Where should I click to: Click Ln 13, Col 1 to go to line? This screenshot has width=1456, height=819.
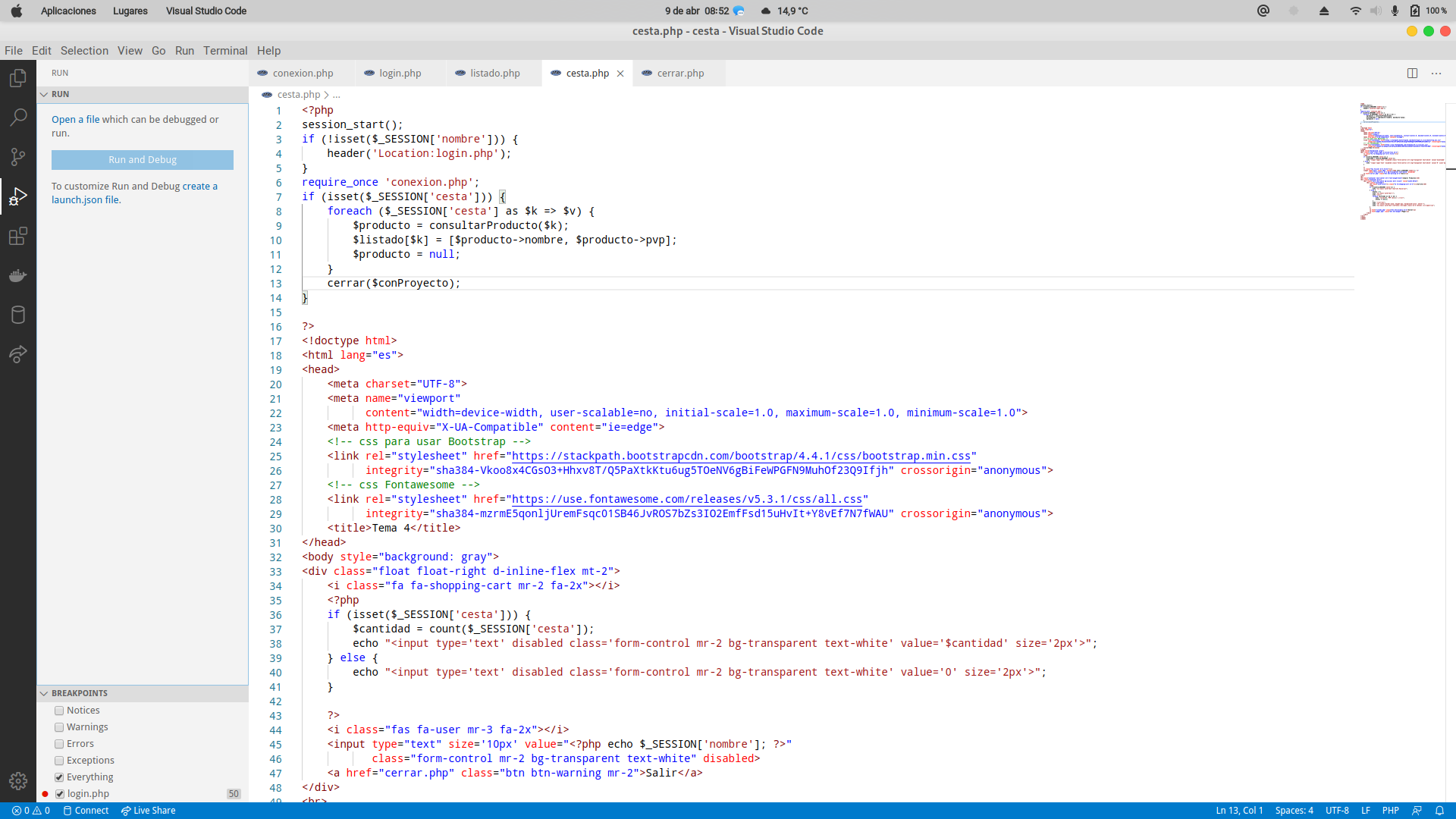pyautogui.click(x=1239, y=811)
